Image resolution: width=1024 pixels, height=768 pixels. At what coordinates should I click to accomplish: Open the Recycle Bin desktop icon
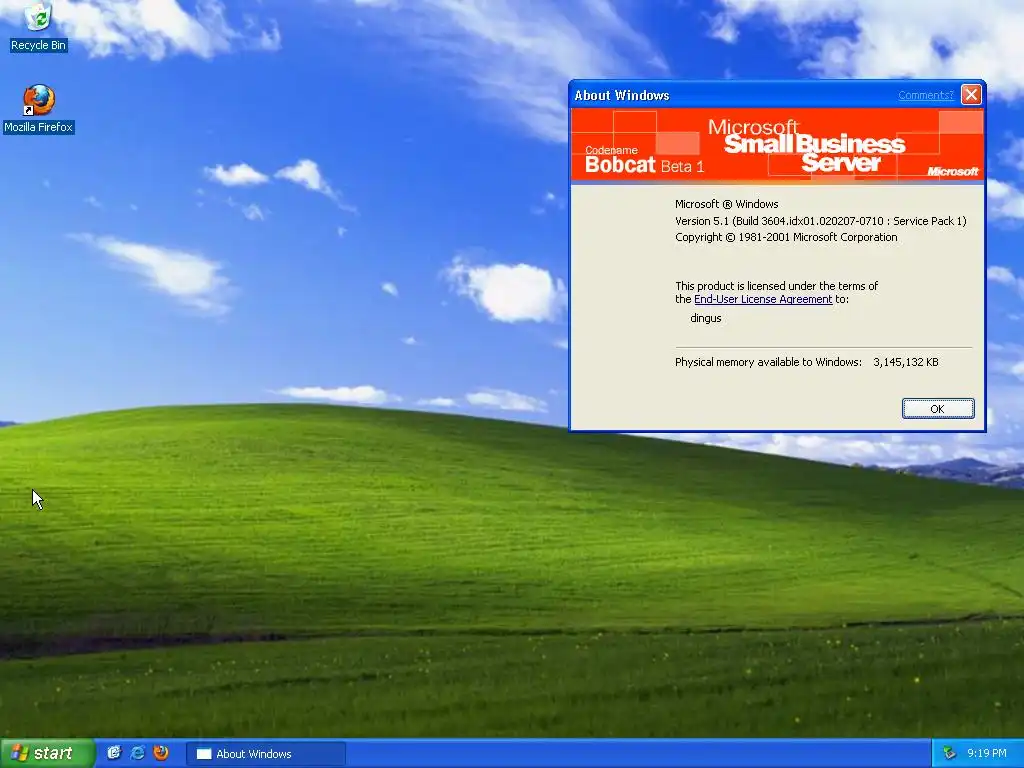click(39, 26)
